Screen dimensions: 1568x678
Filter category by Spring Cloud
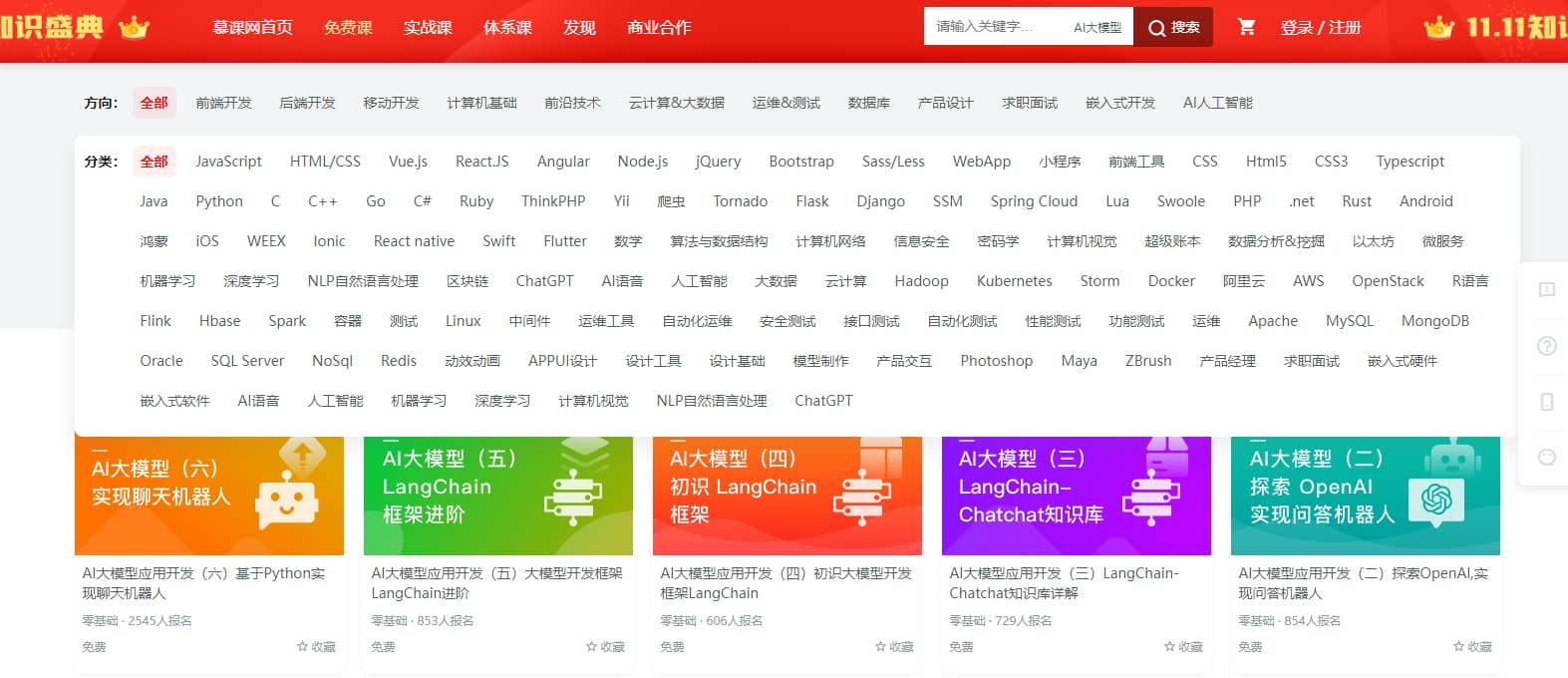[x=1034, y=201]
